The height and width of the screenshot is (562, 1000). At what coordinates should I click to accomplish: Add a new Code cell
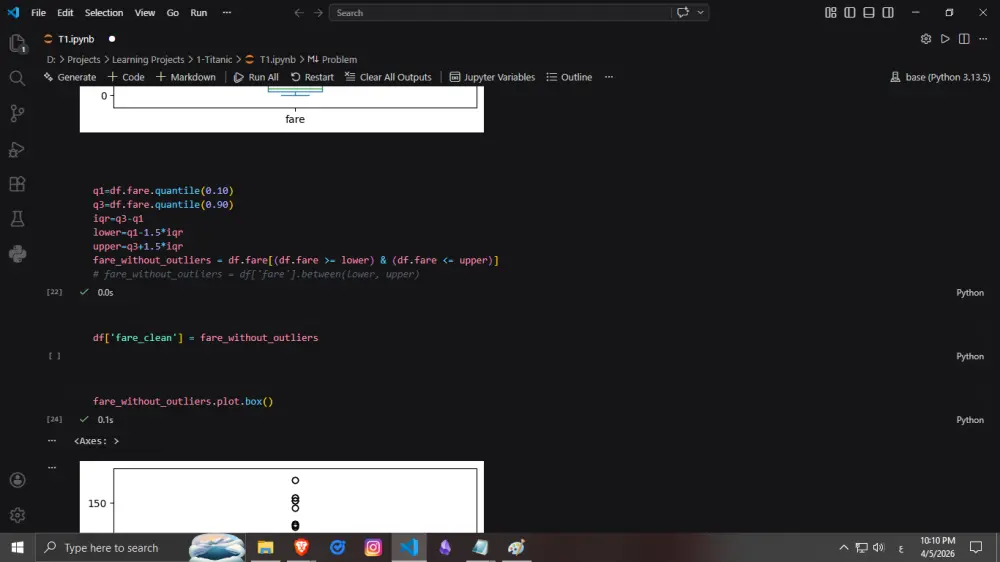126,77
